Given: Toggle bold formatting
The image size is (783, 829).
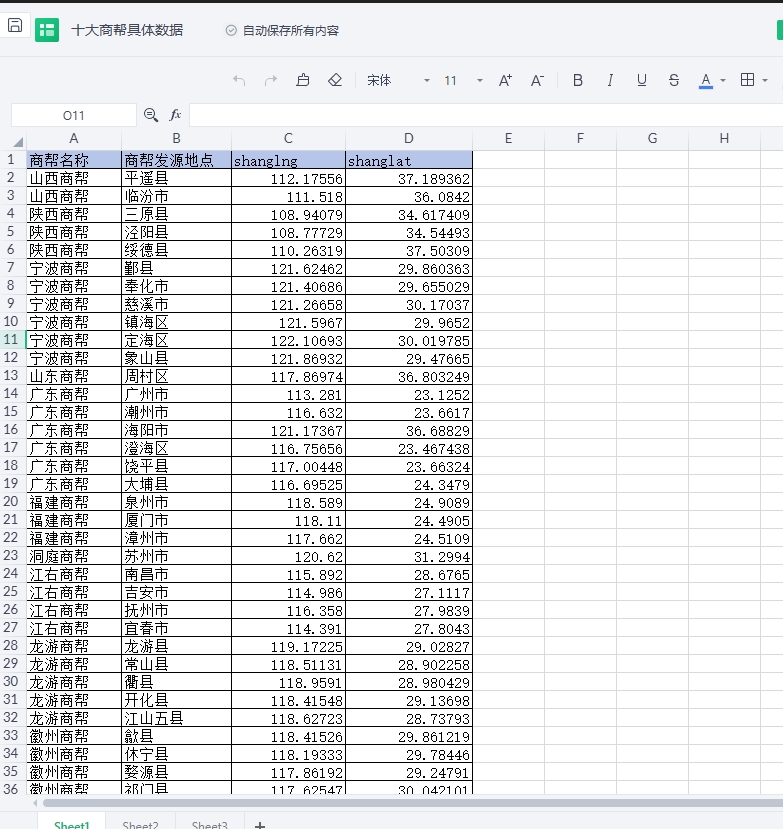Looking at the screenshot, I should coord(578,80).
